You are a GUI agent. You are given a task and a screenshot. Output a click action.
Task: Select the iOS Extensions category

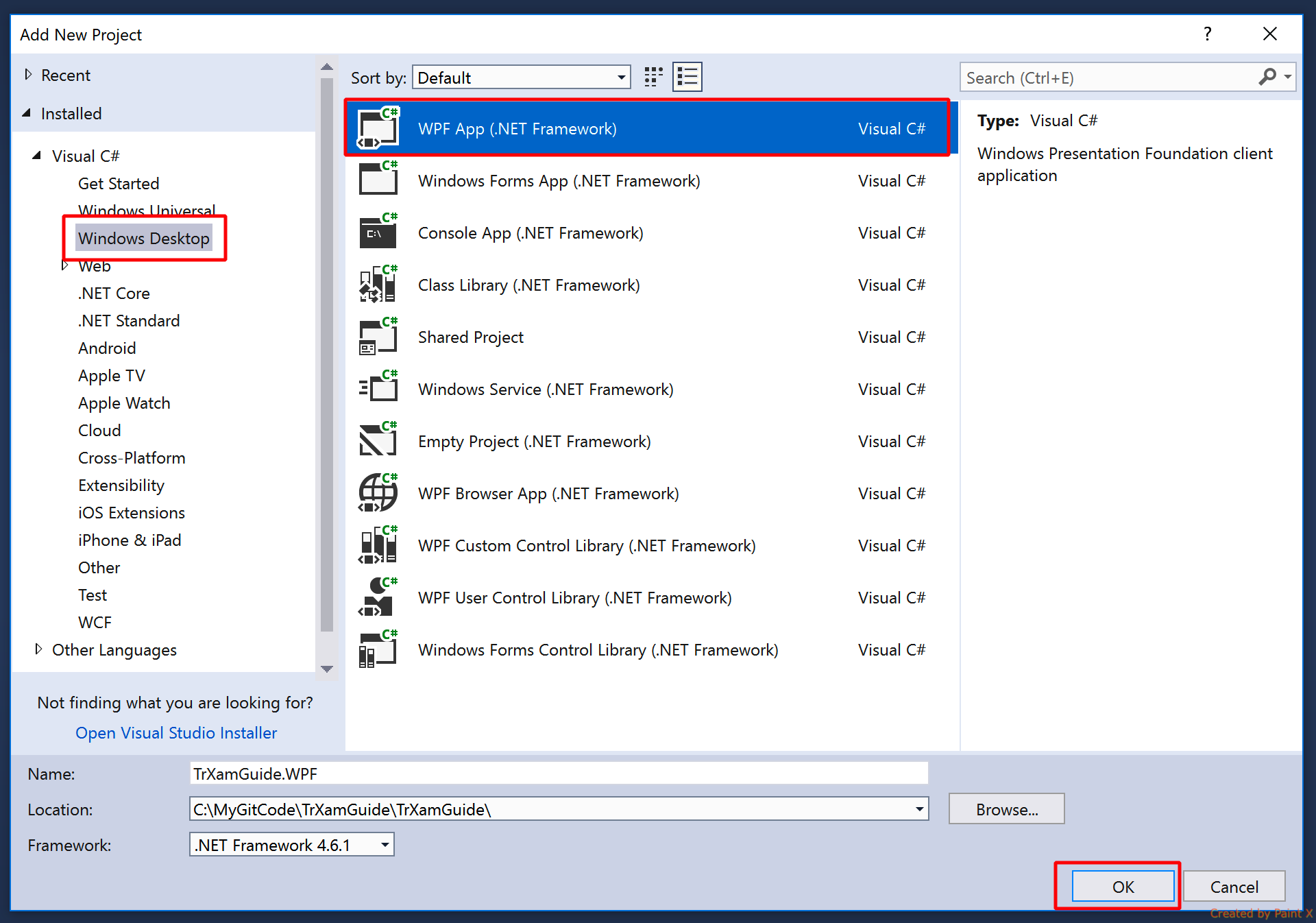tap(132, 512)
